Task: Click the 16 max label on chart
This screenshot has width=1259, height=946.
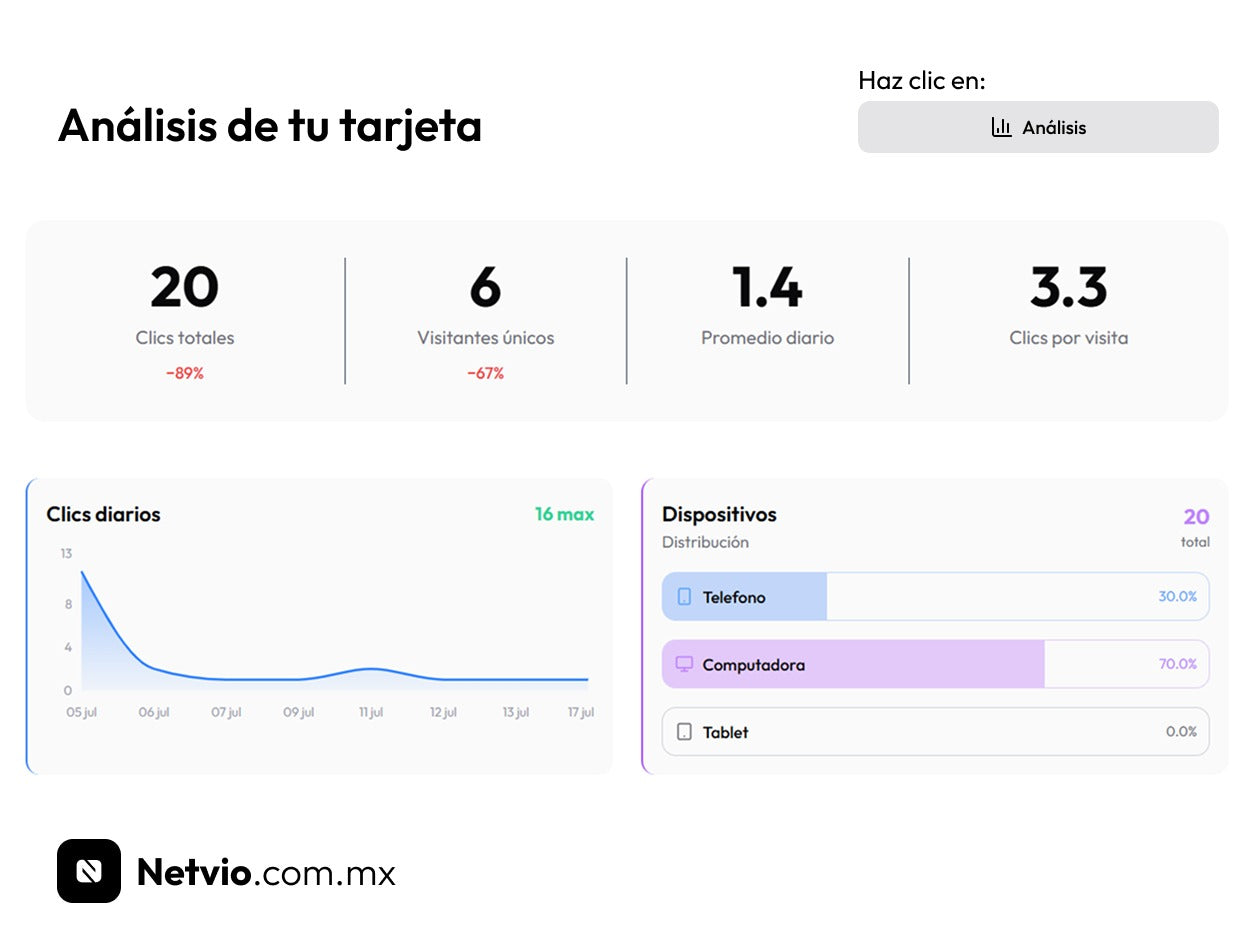Action: coord(564,514)
